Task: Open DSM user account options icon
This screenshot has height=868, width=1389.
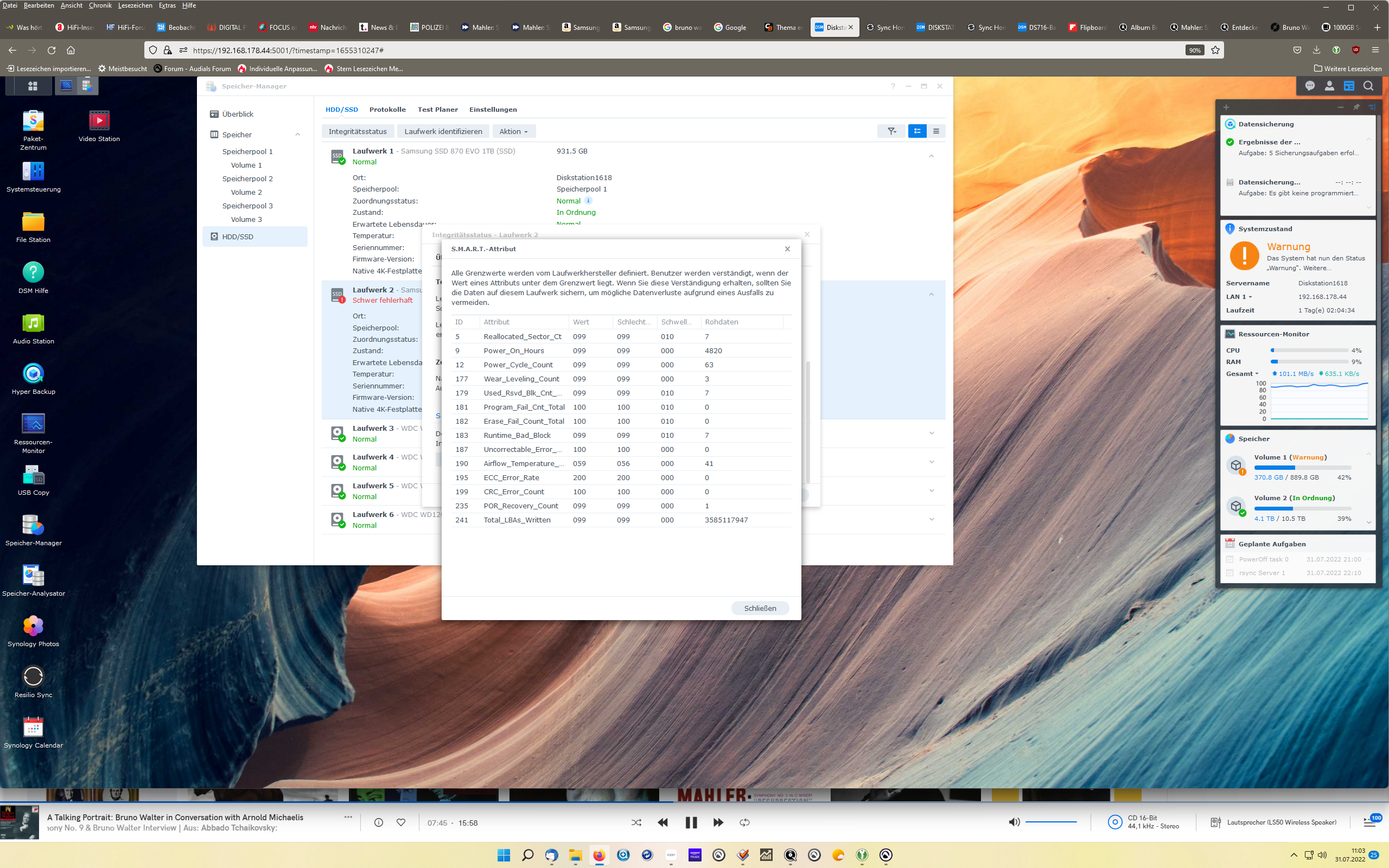Action: point(1329,86)
